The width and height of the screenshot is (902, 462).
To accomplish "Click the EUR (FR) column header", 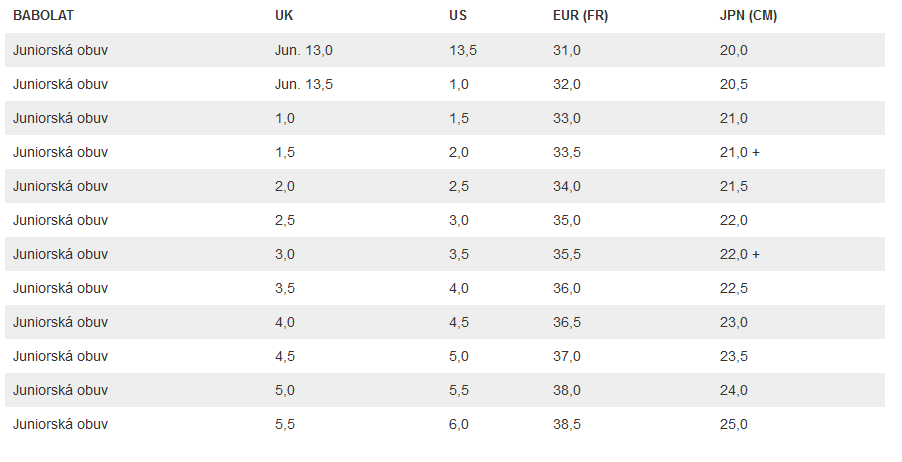I will pos(580,16).
